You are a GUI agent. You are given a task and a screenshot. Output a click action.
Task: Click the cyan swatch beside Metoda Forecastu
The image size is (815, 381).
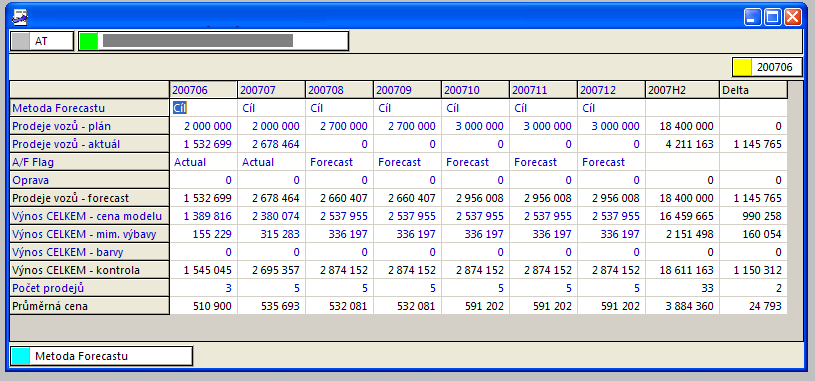(20, 356)
